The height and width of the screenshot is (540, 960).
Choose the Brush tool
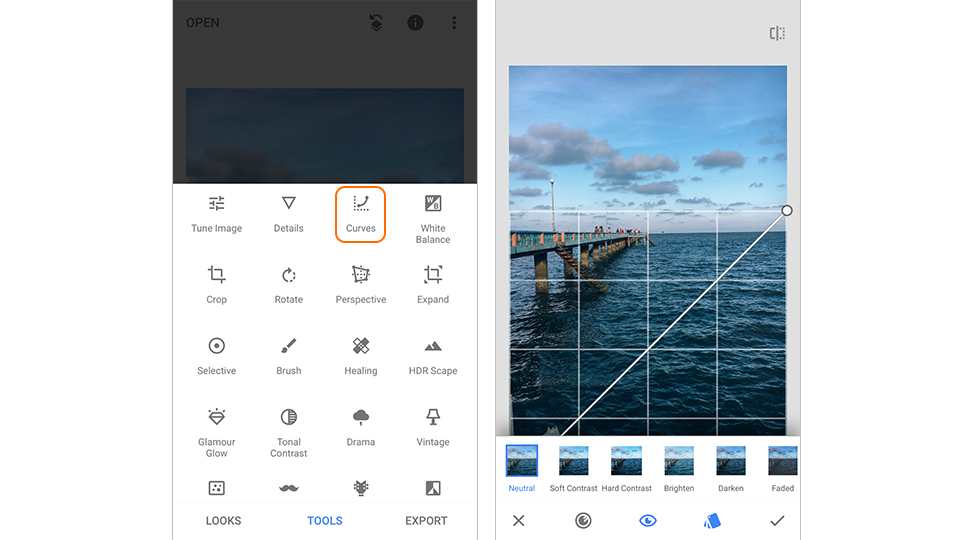pyautogui.click(x=288, y=356)
